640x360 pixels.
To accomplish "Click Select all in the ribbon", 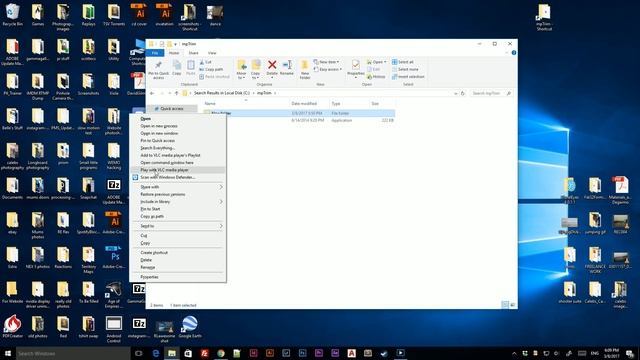I will (403, 62).
